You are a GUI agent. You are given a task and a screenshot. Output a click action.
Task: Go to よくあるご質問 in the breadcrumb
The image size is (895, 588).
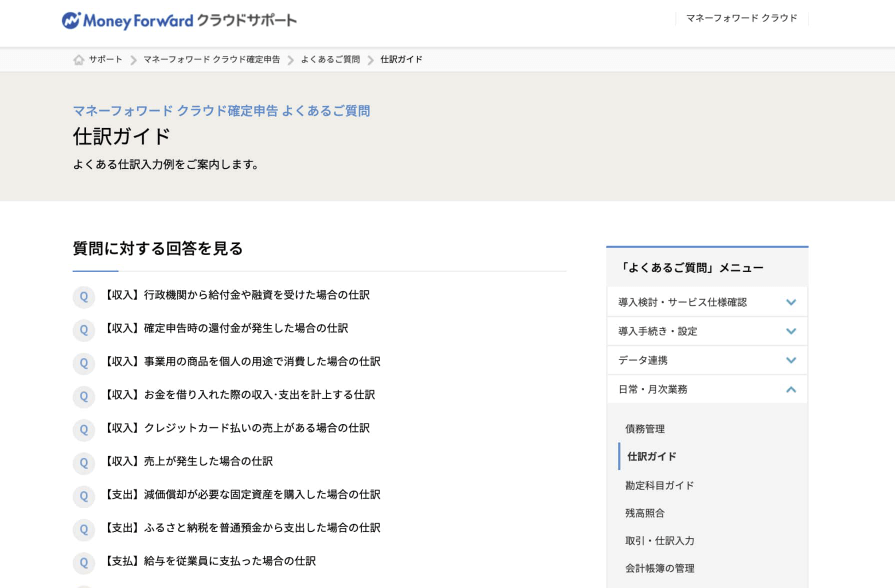pos(330,59)
